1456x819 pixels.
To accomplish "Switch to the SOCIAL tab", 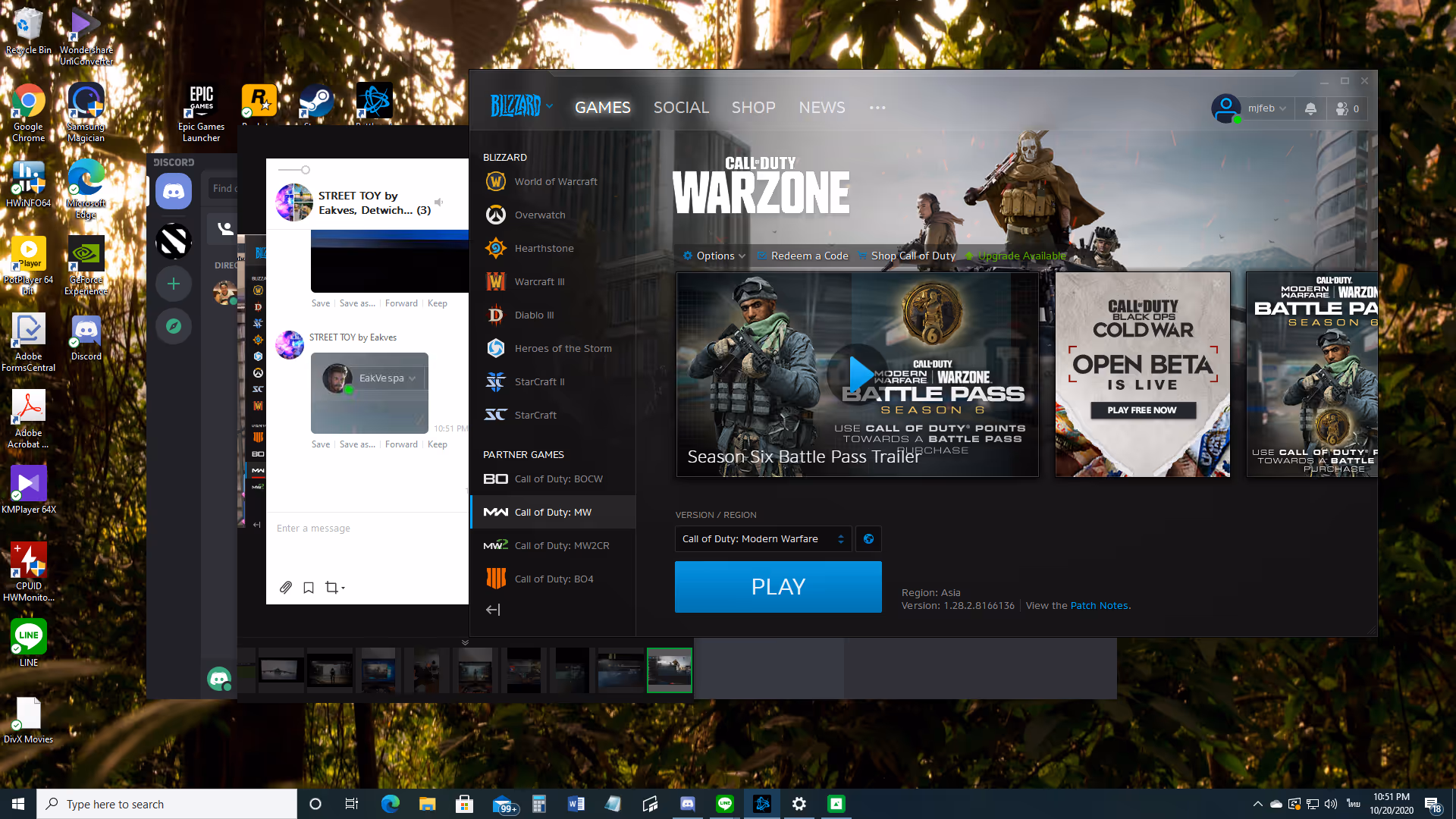I will click(x=681, y=108).
